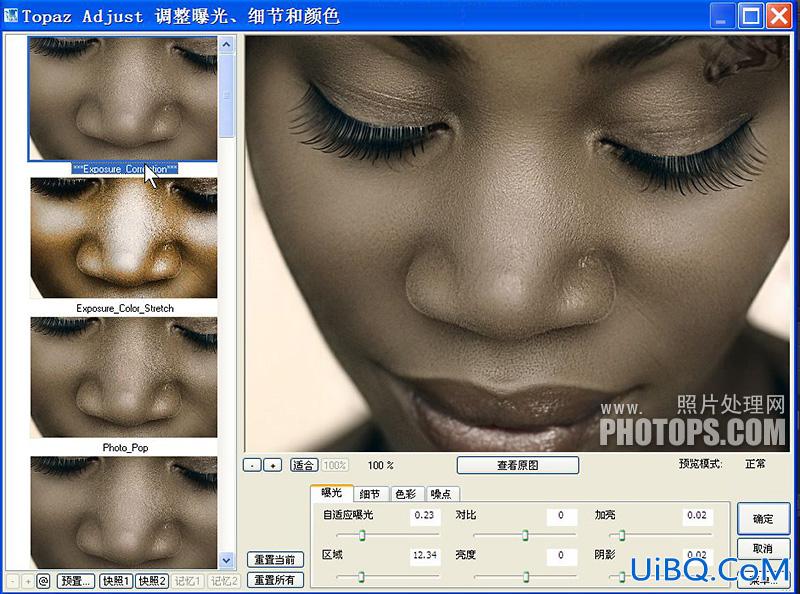The image size is (800, 594).
Task: Click the 自适应曝光 value field 0.23
Action: pos(424,515)
